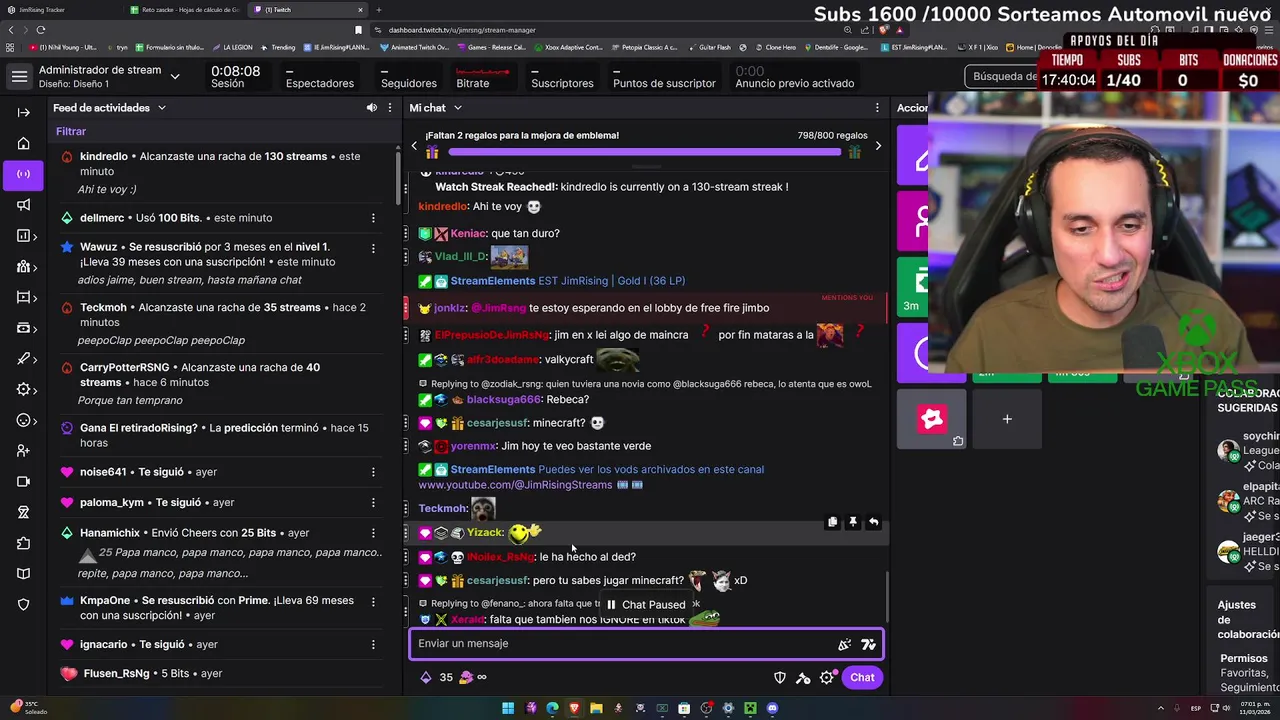Open the celebration icon in message box
Screen dimensions: 1280x720
pyautogui.click(x=845, y=644)
